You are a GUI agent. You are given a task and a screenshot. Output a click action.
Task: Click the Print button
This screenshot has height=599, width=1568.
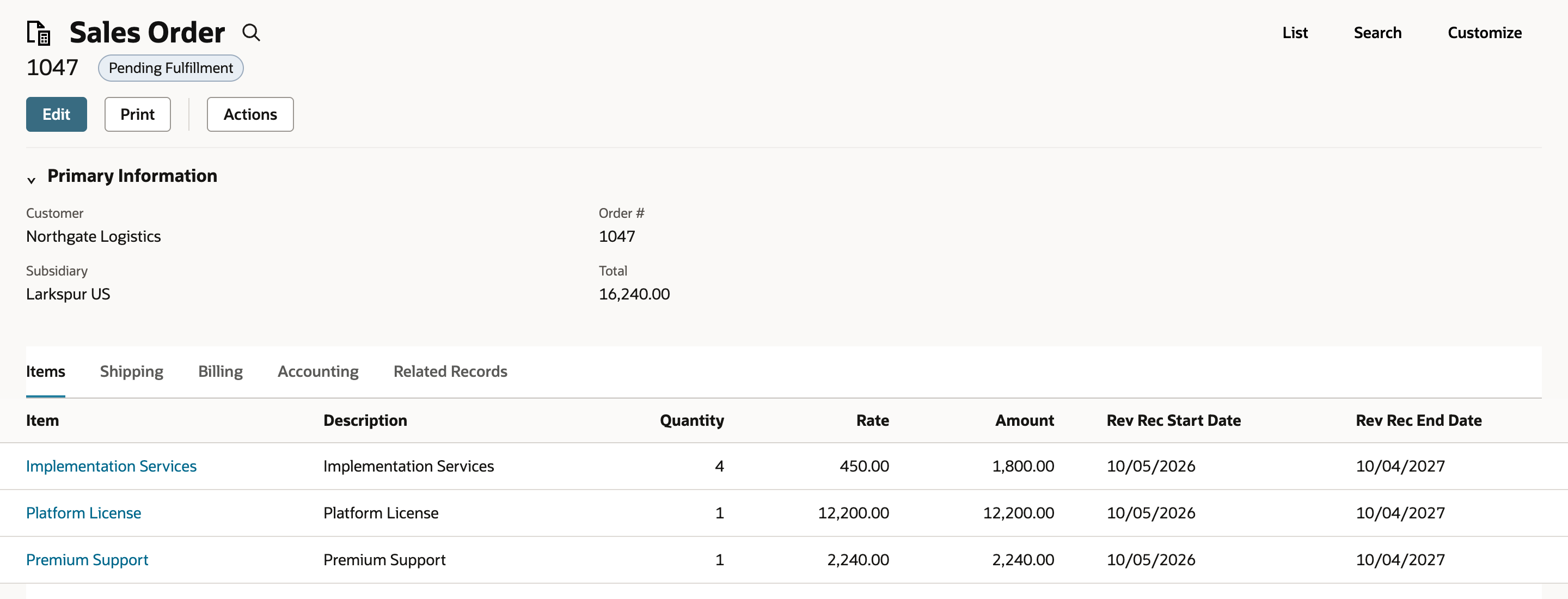[138, 114]
